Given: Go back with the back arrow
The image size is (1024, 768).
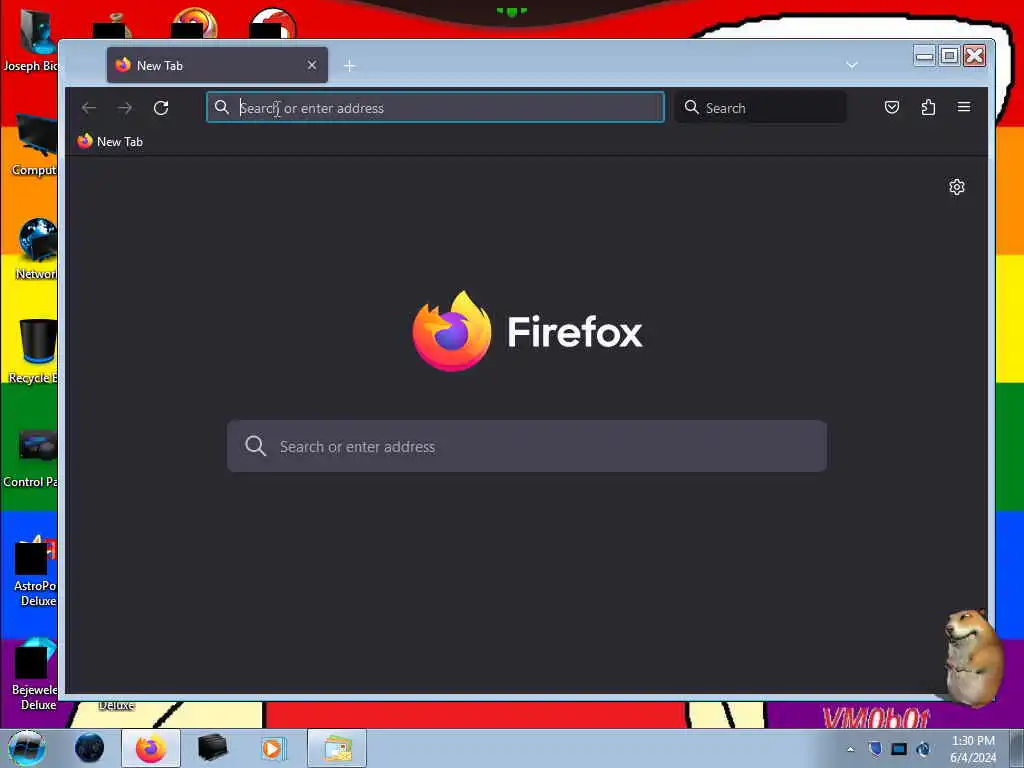Looking at the screenshot, I should pos(89,108).
